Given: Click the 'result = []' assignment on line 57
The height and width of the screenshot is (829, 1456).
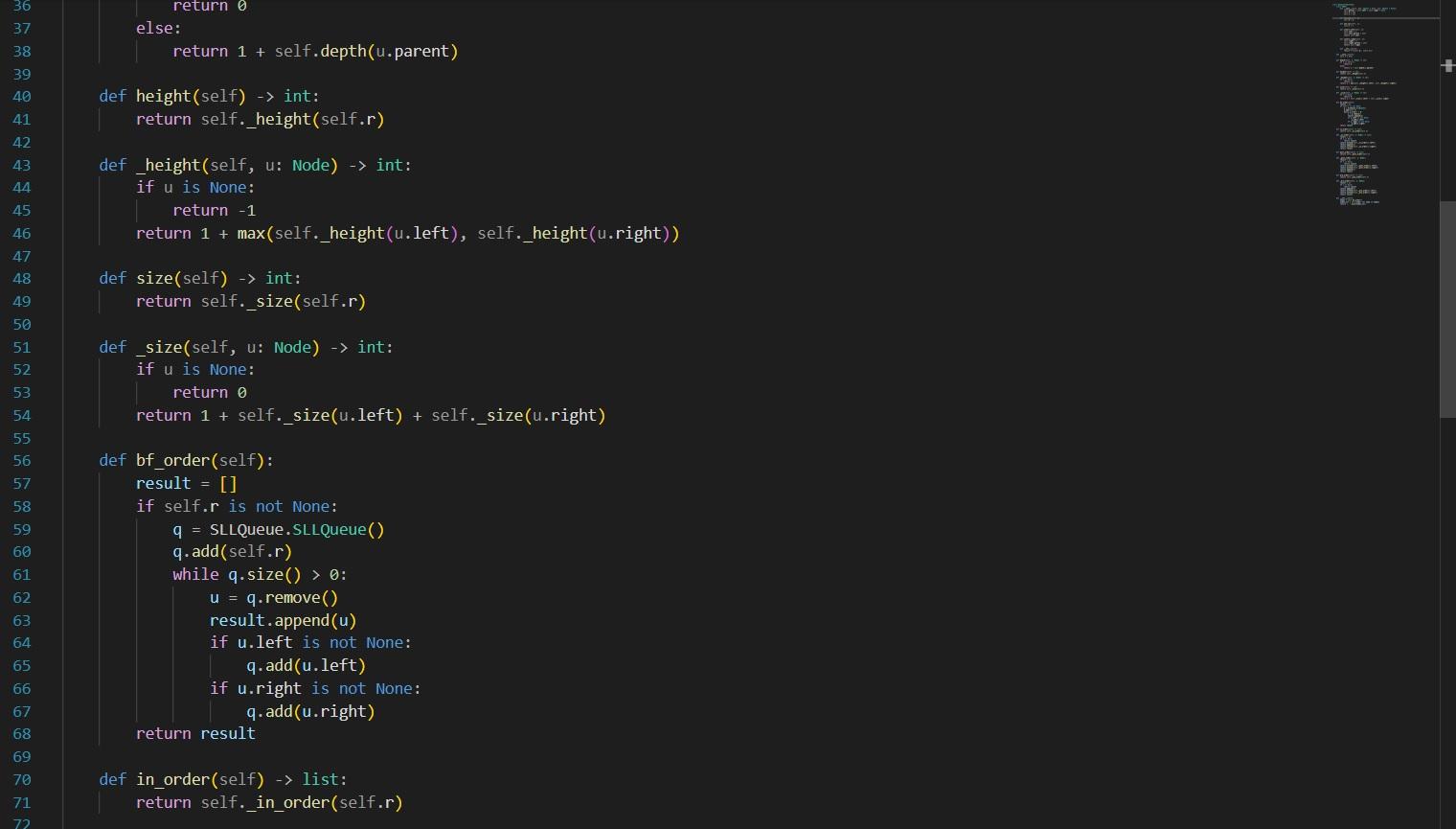Looking at the screenshot, I should pos(187,483).
